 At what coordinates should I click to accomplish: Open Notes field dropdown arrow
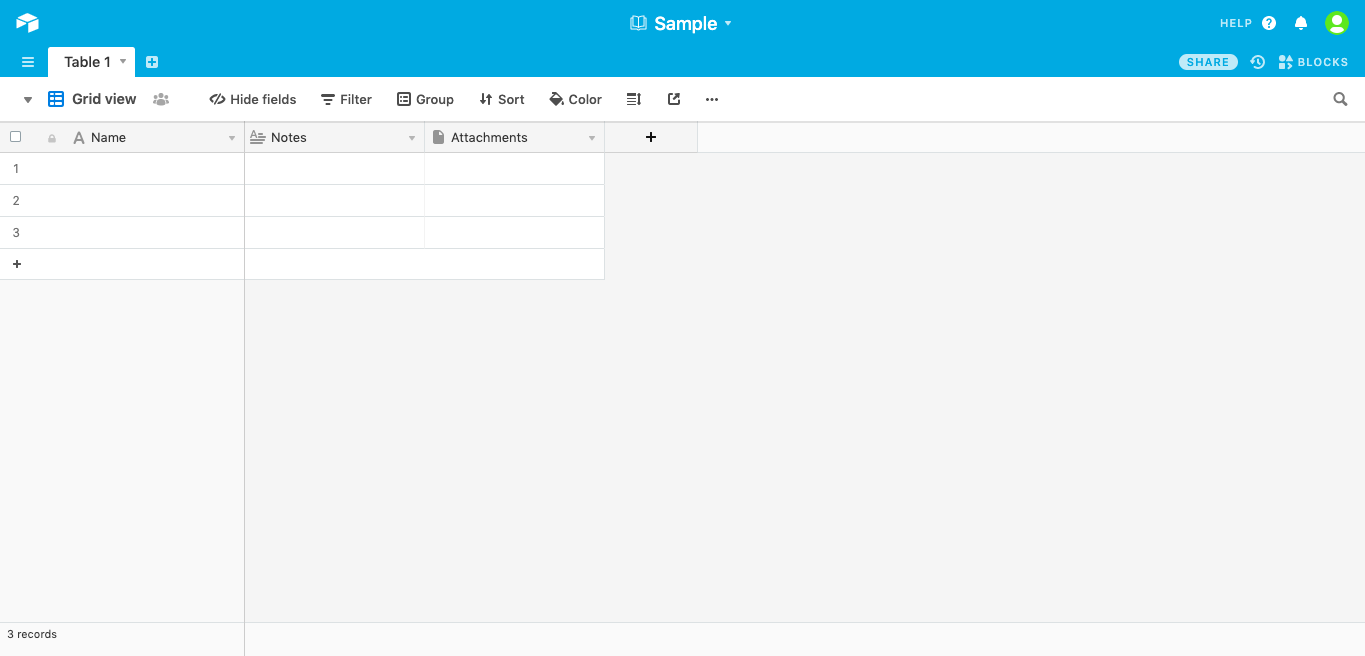(x=412, y=138)
